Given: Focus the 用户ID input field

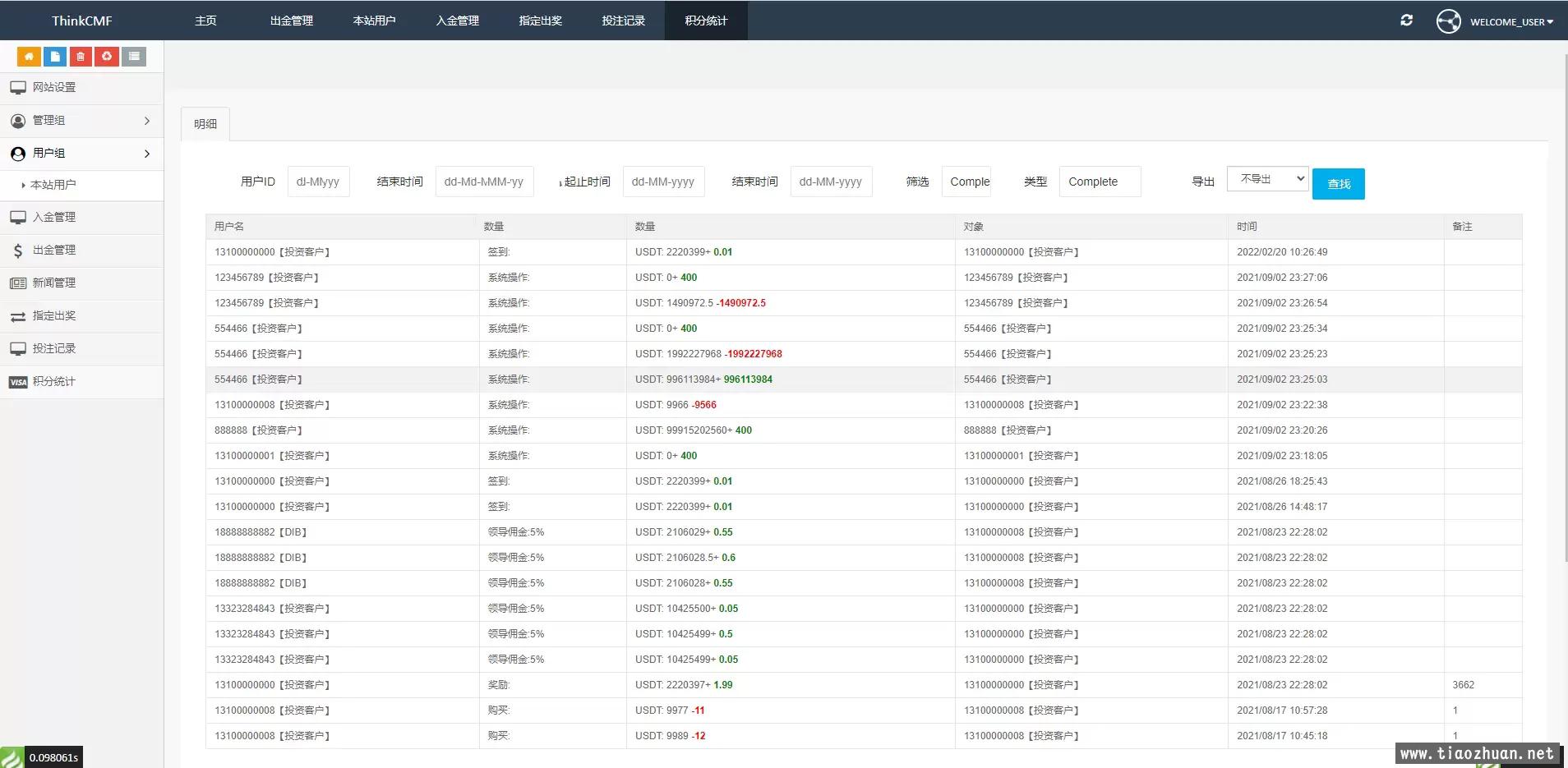Looking at the screenshot, I should coord(319,182).
